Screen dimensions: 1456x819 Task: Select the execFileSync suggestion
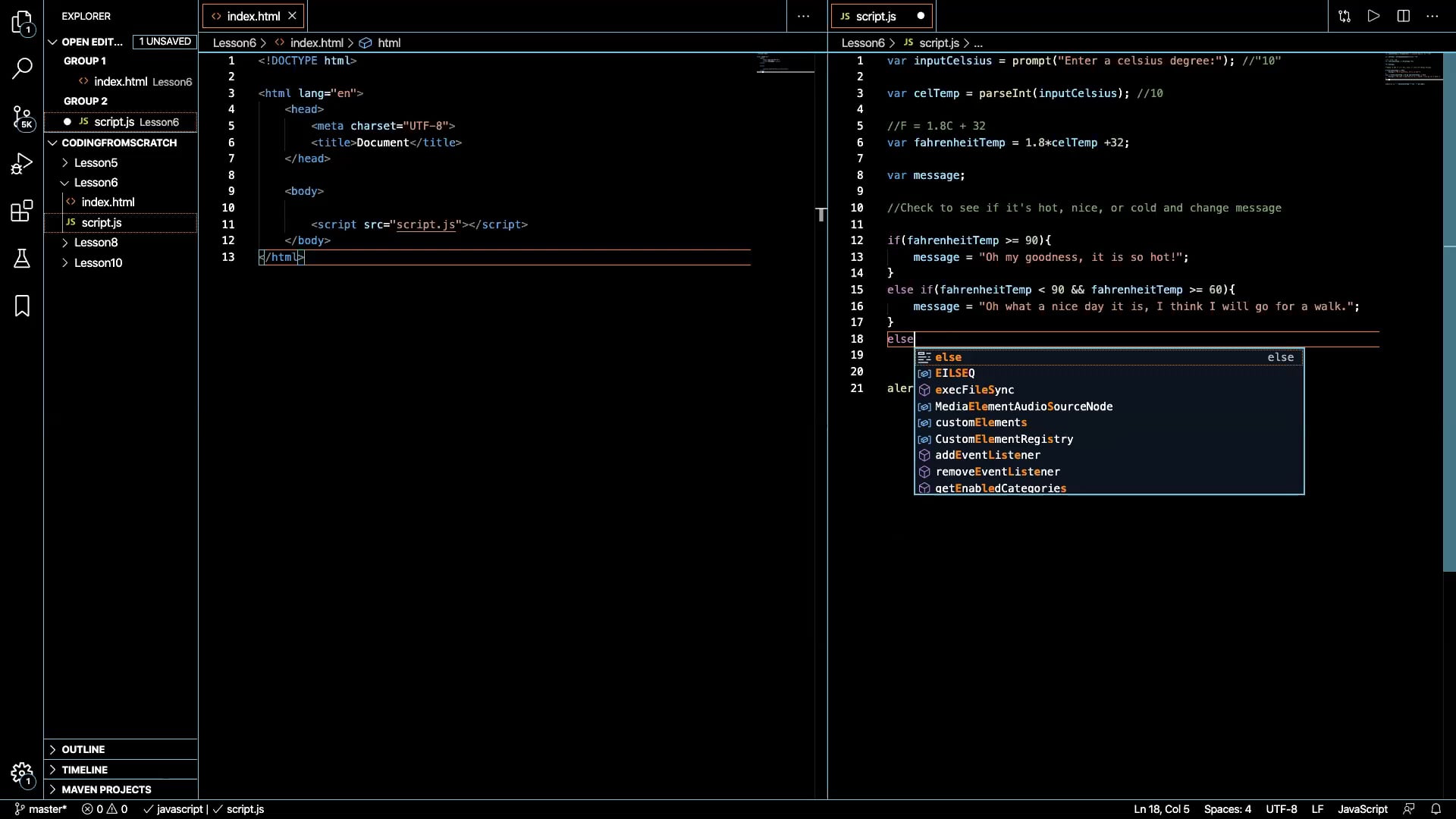[x=1109, y=390]
